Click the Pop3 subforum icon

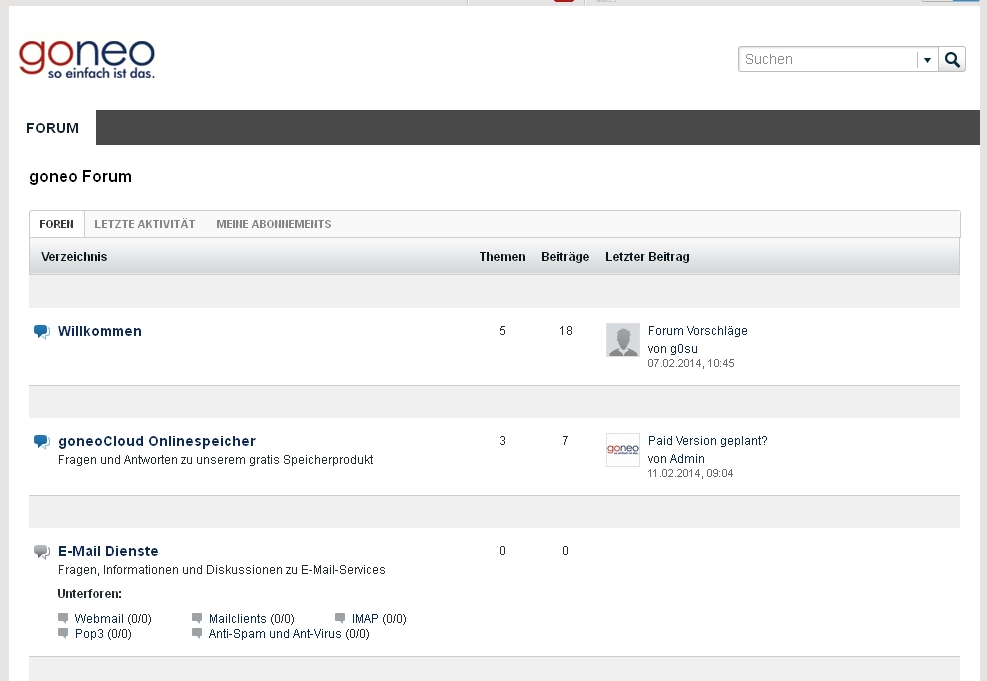(x=63, y=633)
